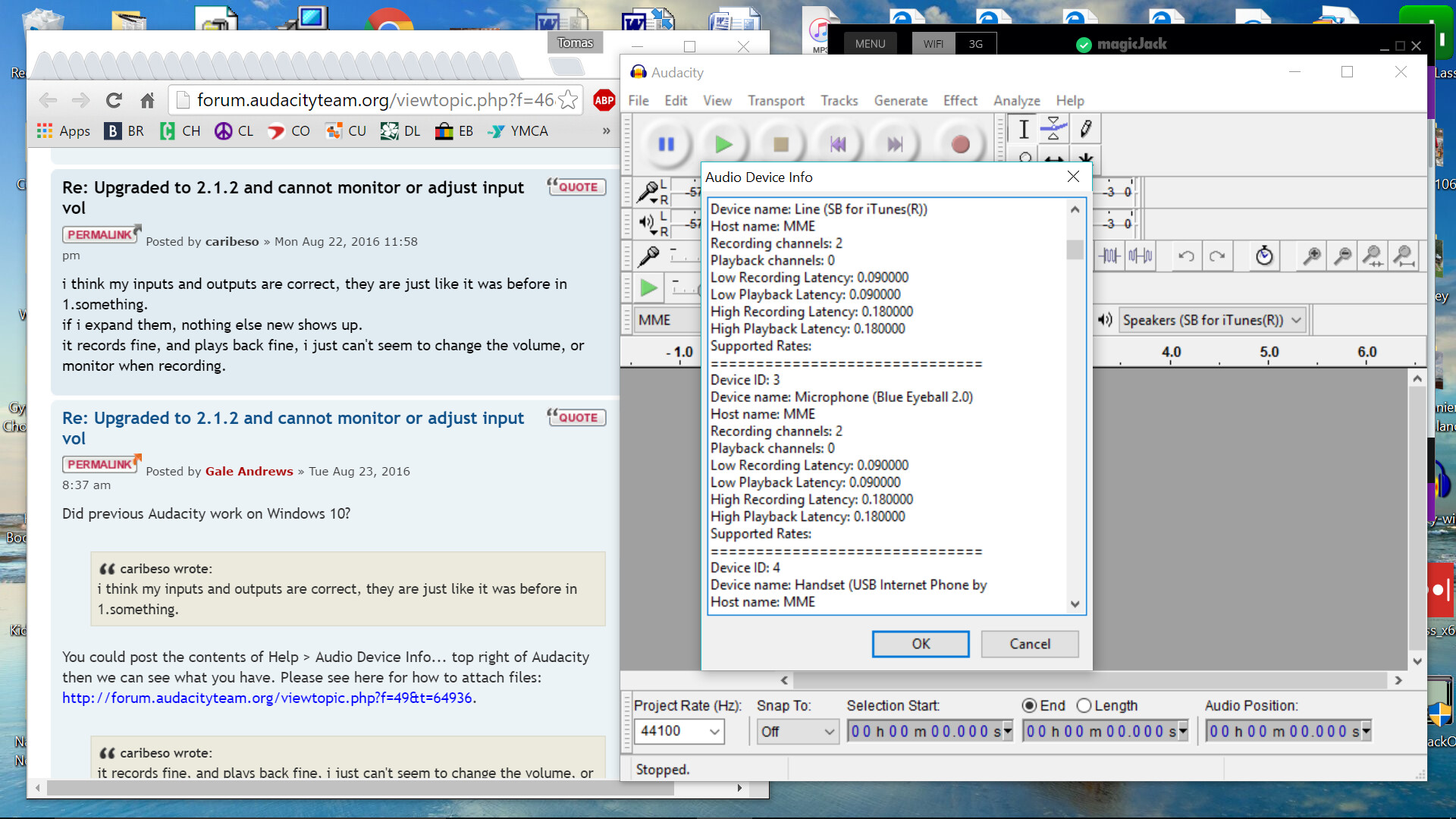Screen dimensions: 1456x819
Task: Select the Length radio button
Action: (1084, 706)
